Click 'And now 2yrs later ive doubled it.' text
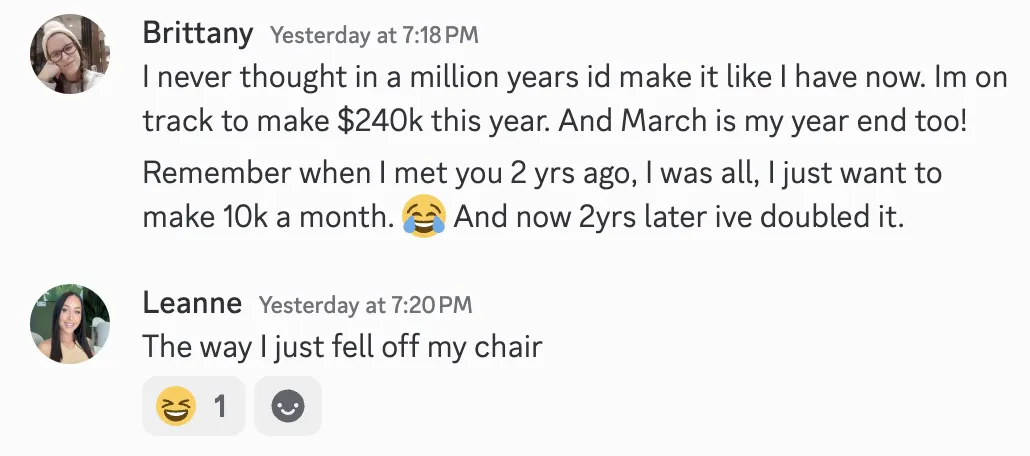Screen dimensions: 1030x456 click(x=678, y=217)
